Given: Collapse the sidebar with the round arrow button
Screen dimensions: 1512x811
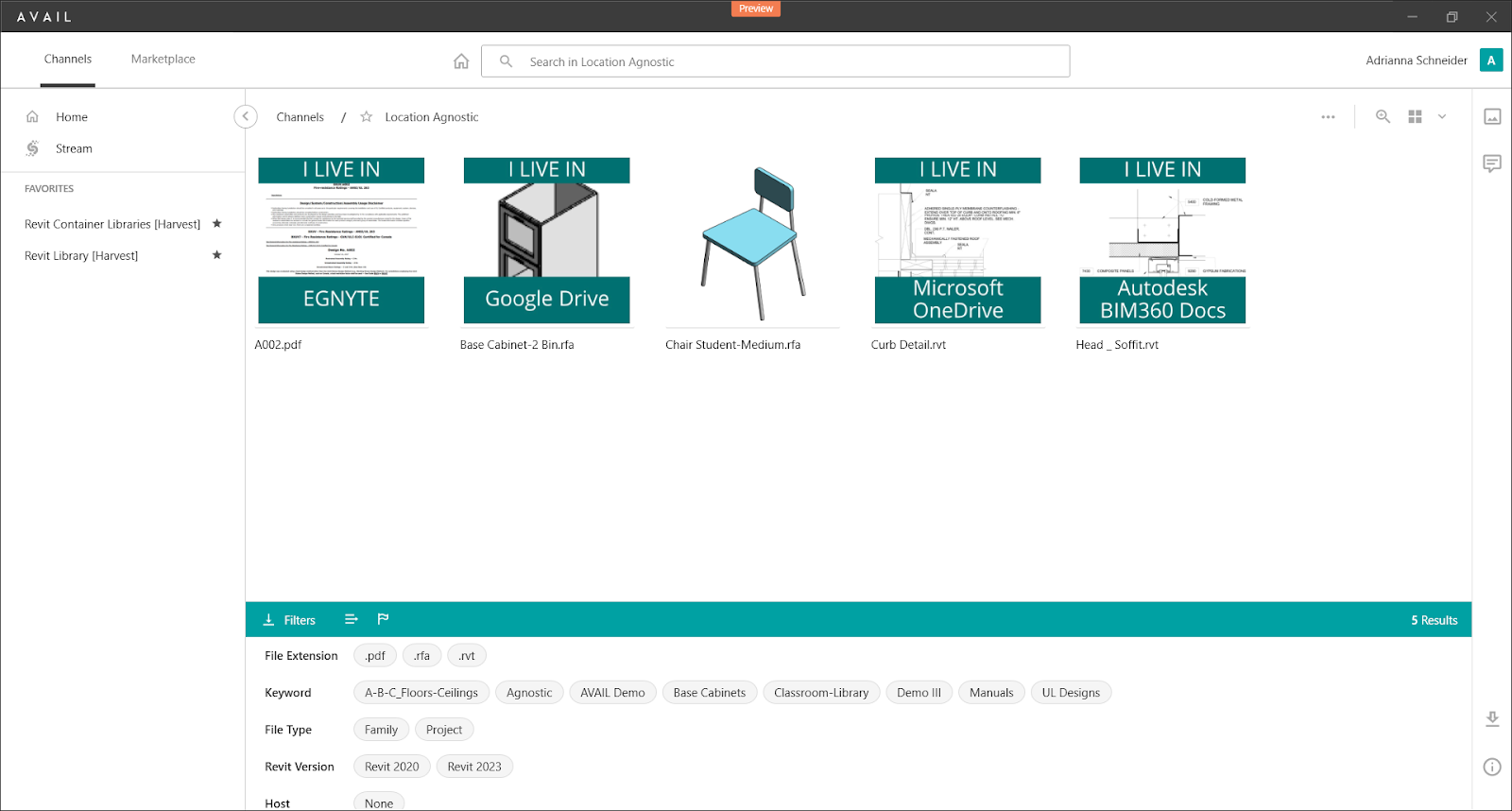Looking at the screenshot, I should tap(246, 116).
